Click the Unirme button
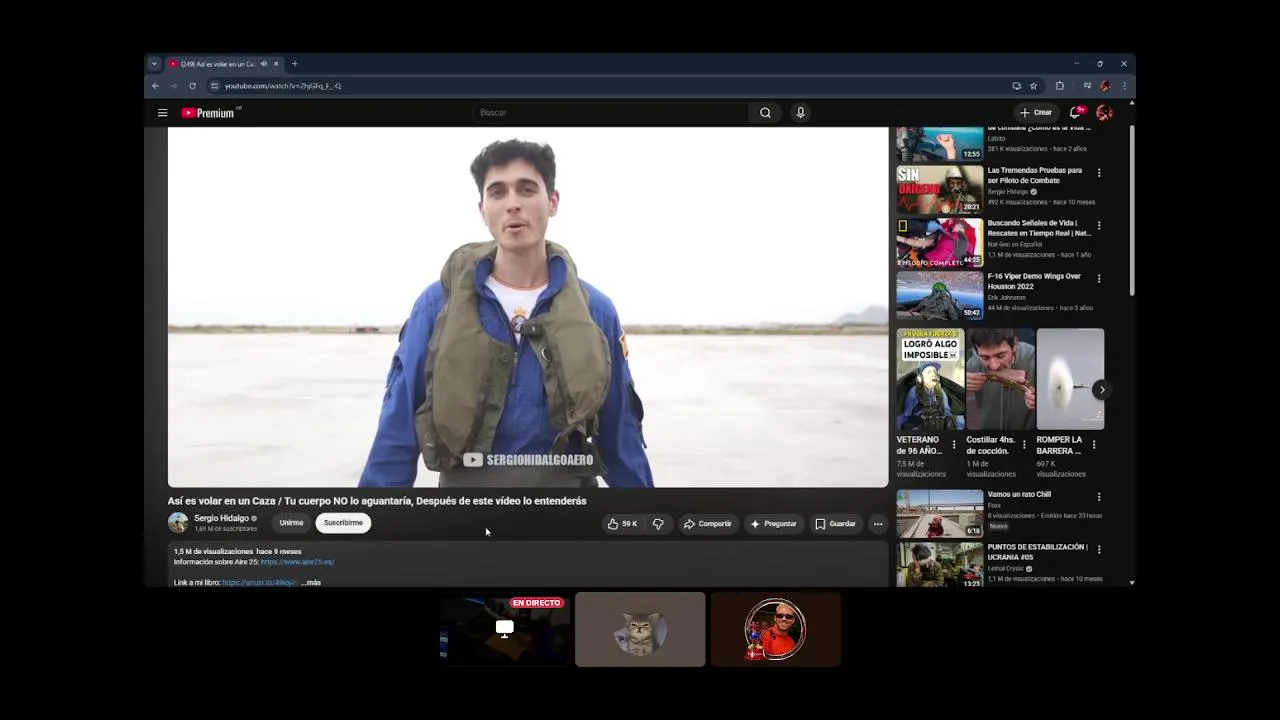Screen dimensions: 1280x720 click(291, 523)
